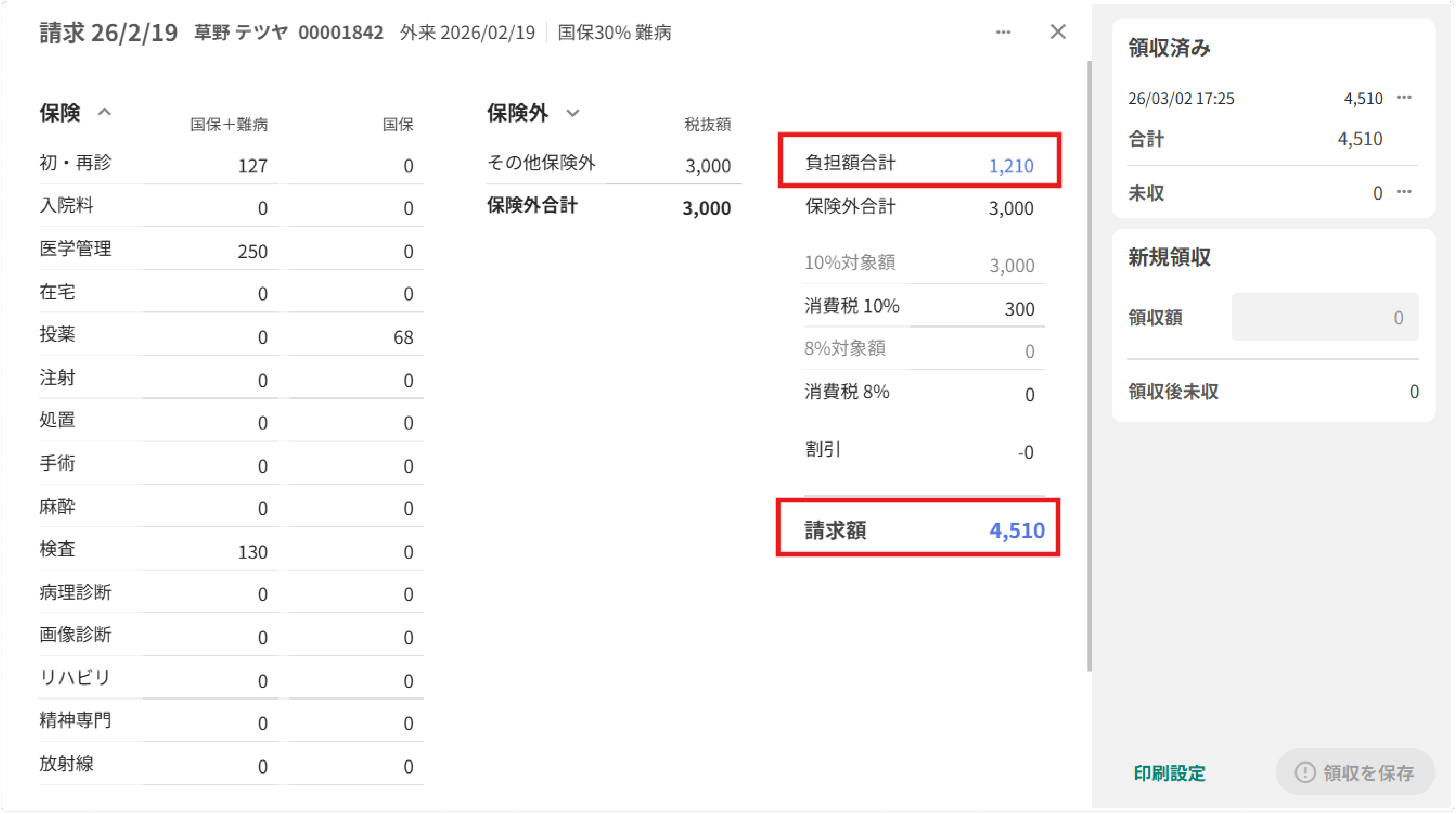Click the 国保30% 難病 insurance label
Screen dimensions: 1456x814
pyautogui.click(x=614, y=33)
